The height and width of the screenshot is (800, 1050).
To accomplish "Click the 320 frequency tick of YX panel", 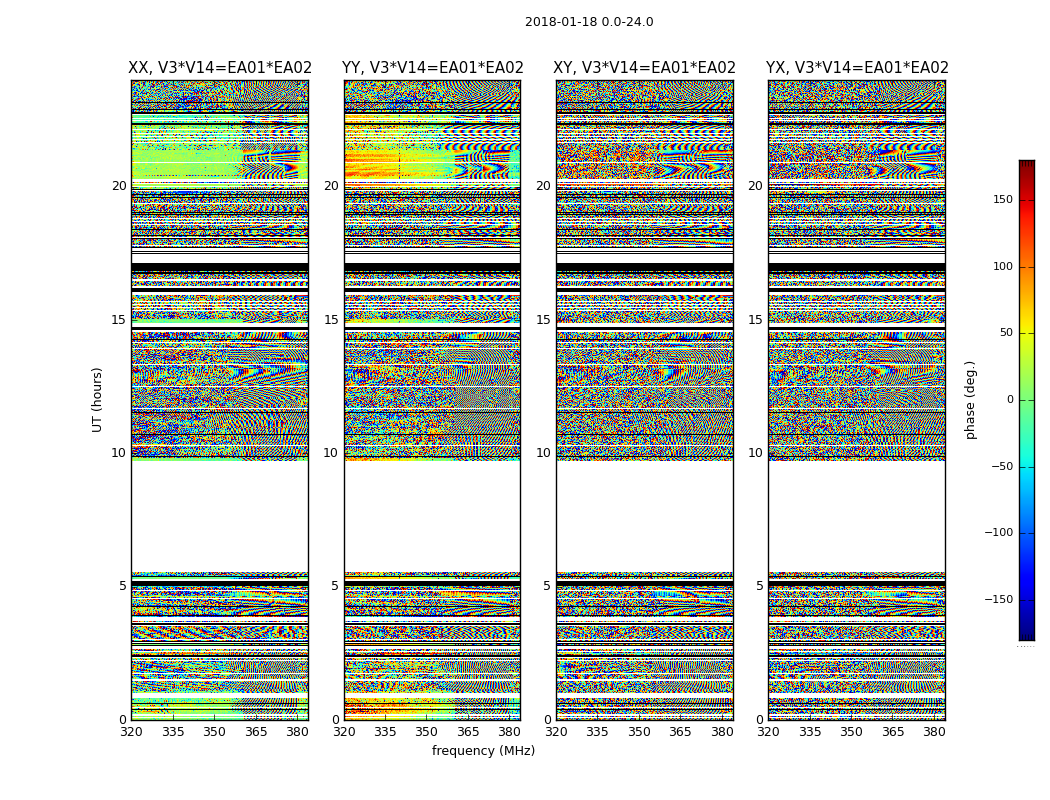I will 769,732.
